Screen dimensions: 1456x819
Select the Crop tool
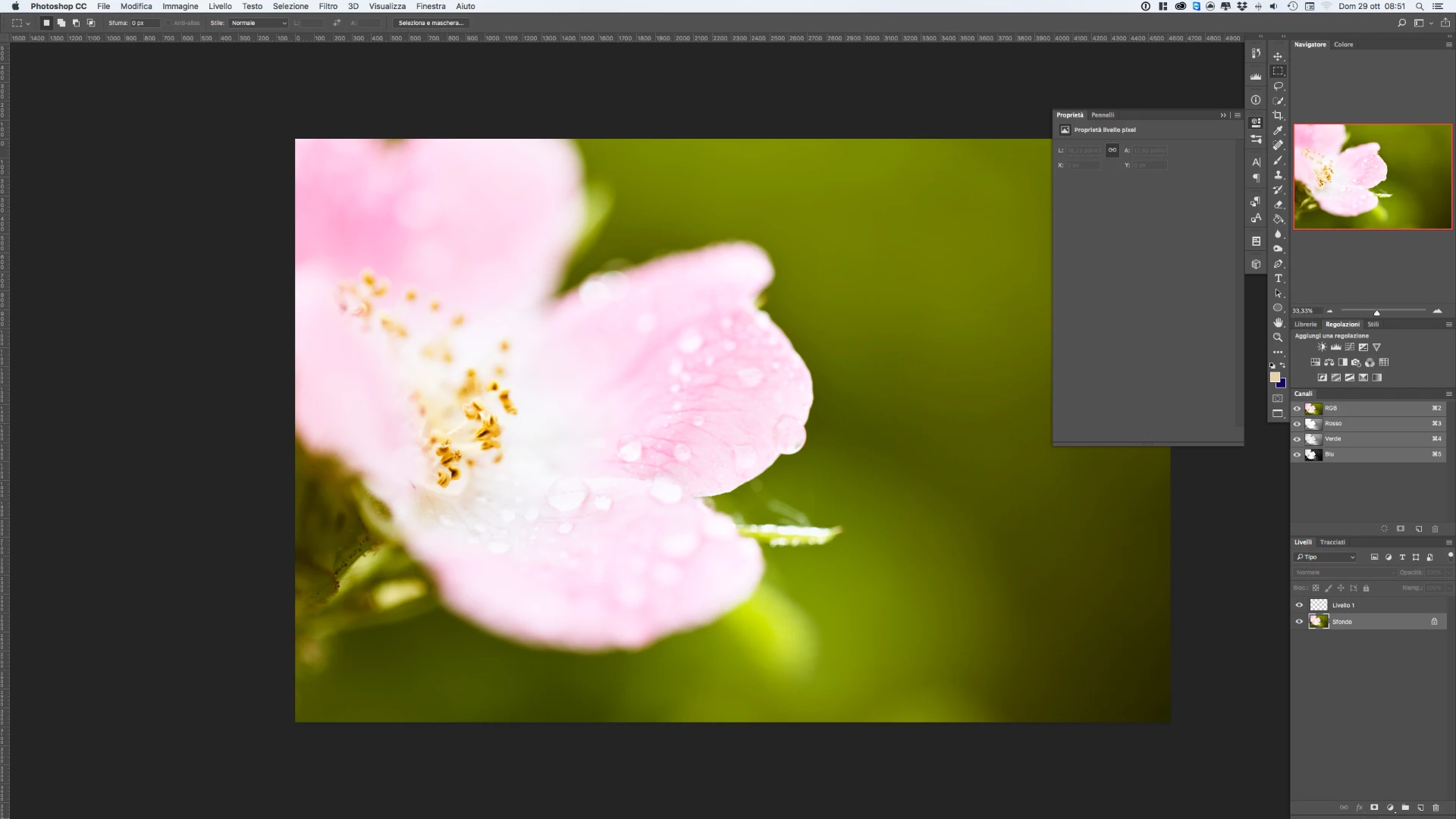point(1278,115)
